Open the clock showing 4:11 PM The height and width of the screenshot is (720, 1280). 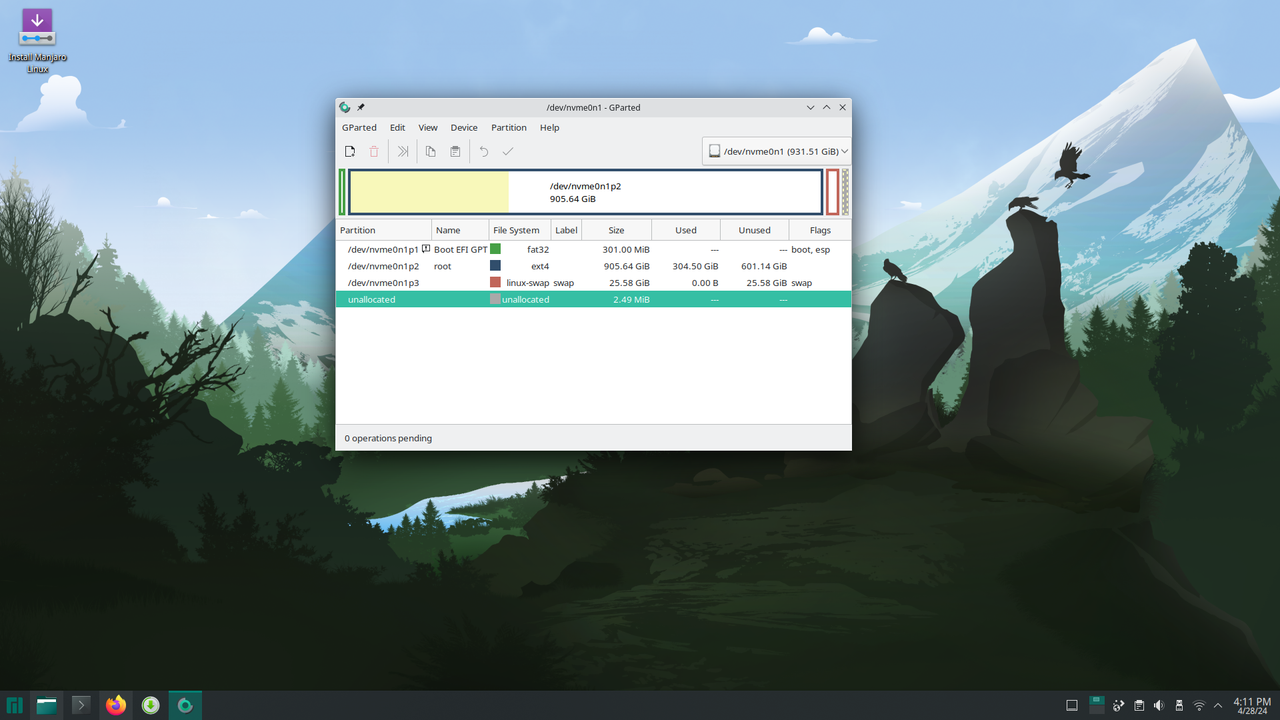(1252, 705)
